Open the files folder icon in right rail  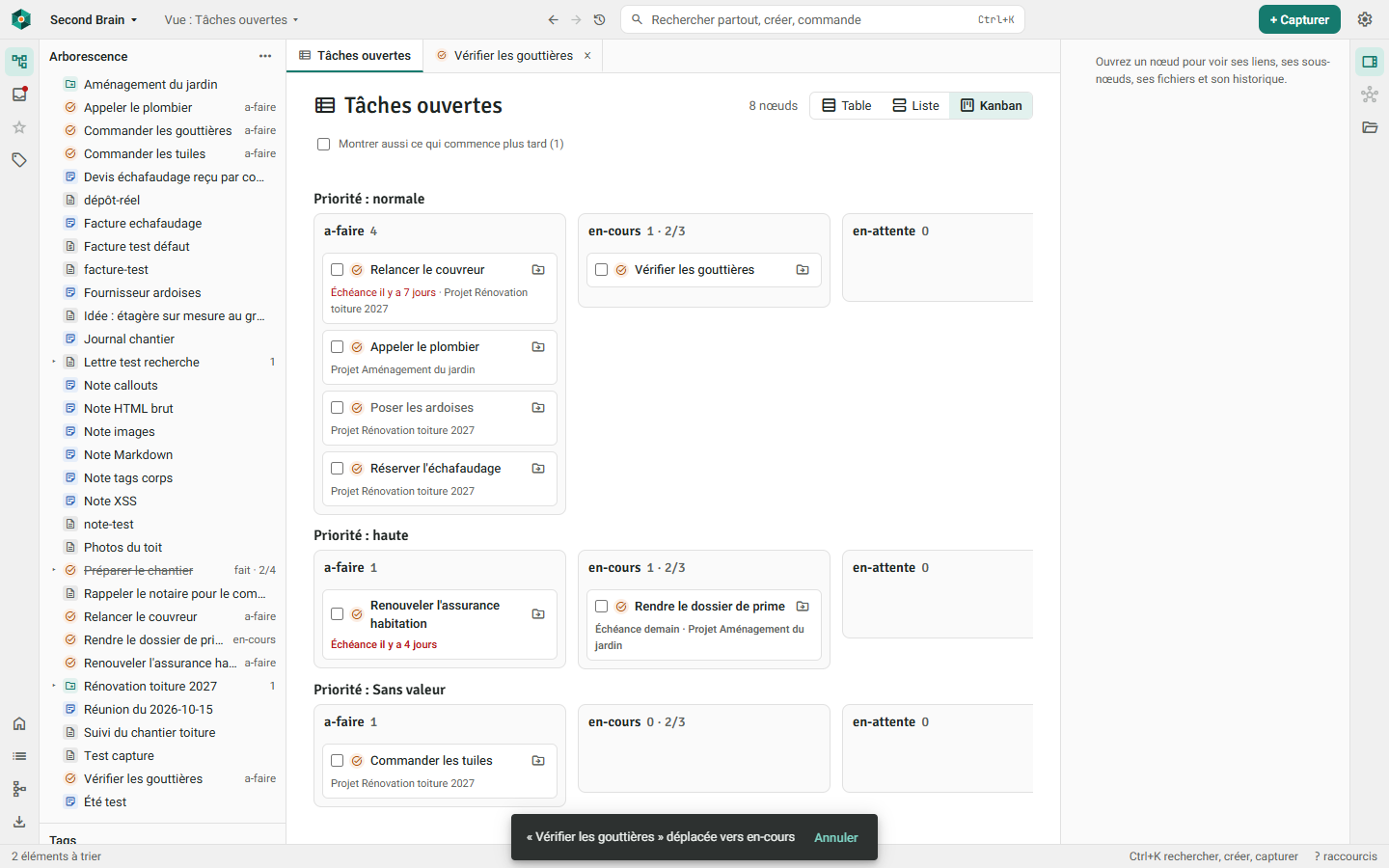tap(1370, 127)
